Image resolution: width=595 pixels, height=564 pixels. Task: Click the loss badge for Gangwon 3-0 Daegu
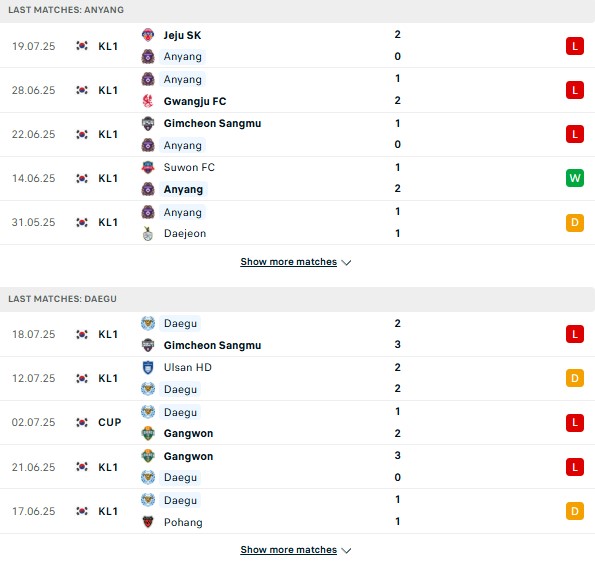[575, 467]
